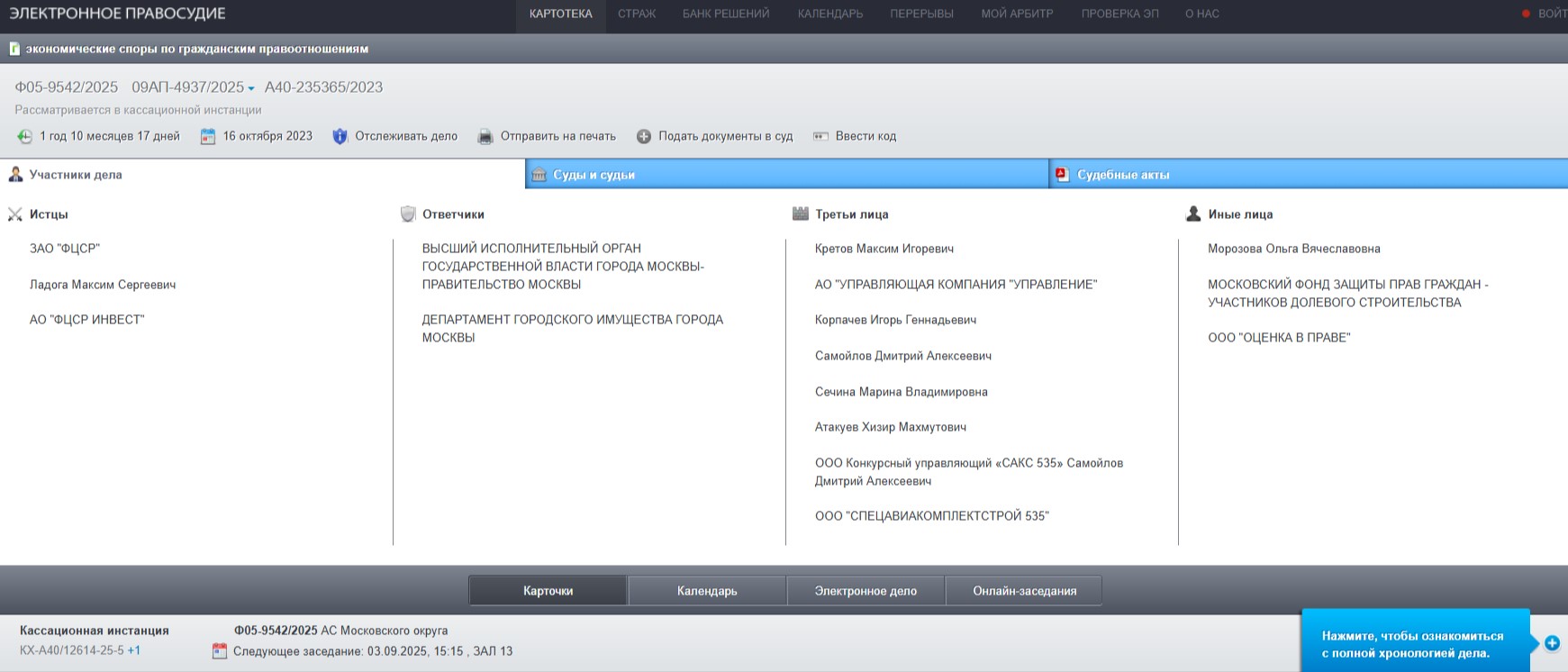Click the Ввести код keyboard icon
Viewport: 1568px width, 672px height.
point(820,137)
